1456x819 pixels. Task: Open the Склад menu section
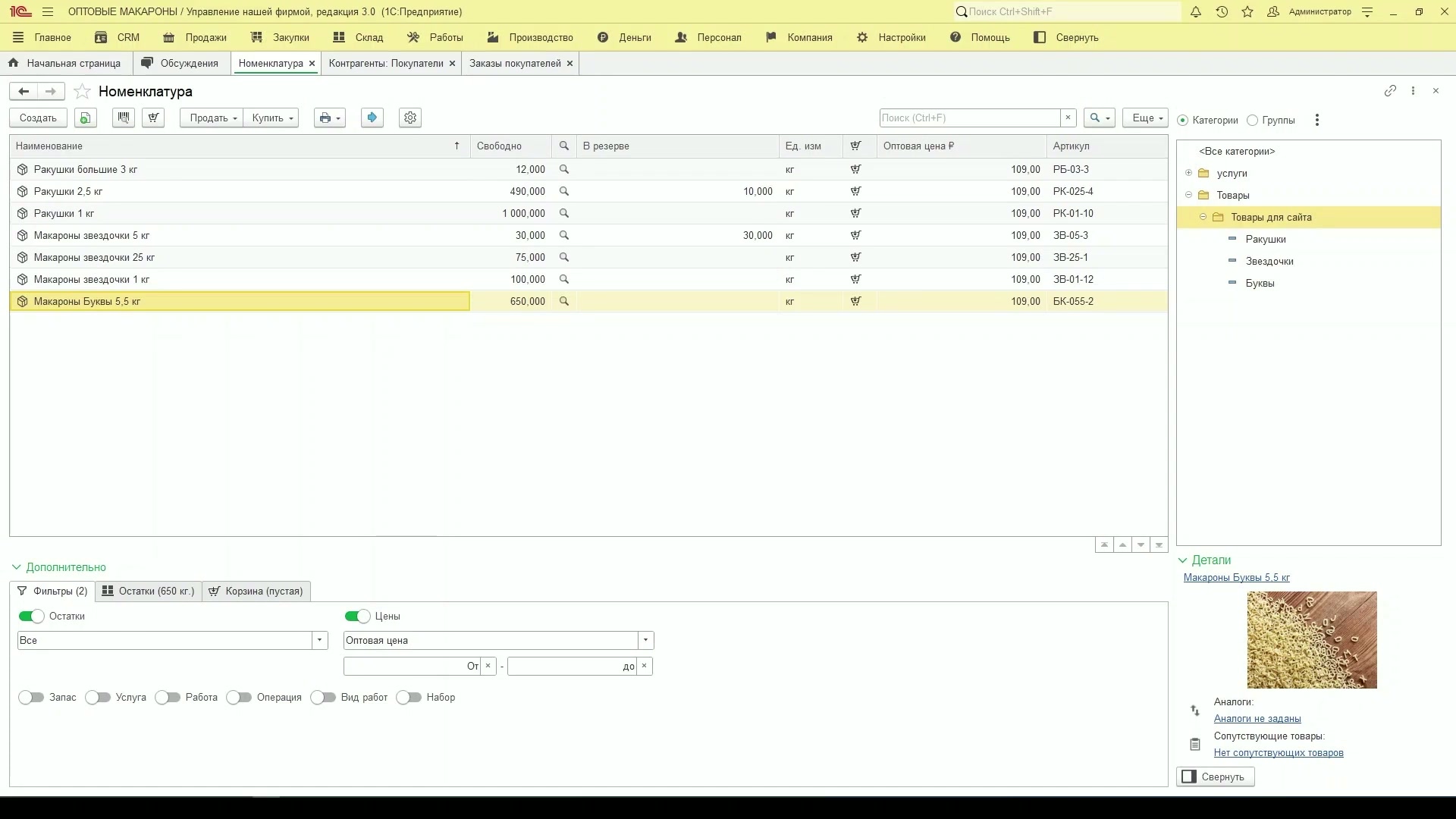(x=358, y=37)
